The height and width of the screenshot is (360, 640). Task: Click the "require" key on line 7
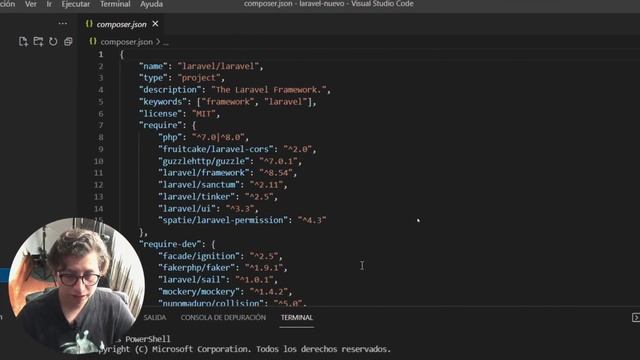160,125
